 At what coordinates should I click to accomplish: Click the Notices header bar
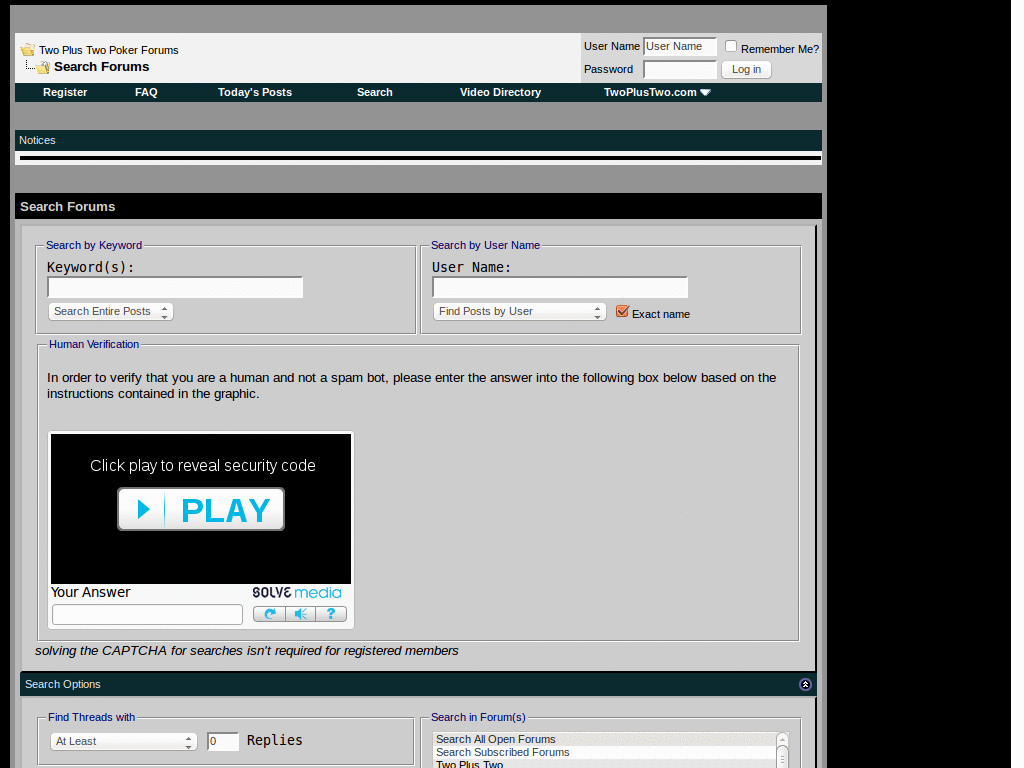(x=418, y=140)
